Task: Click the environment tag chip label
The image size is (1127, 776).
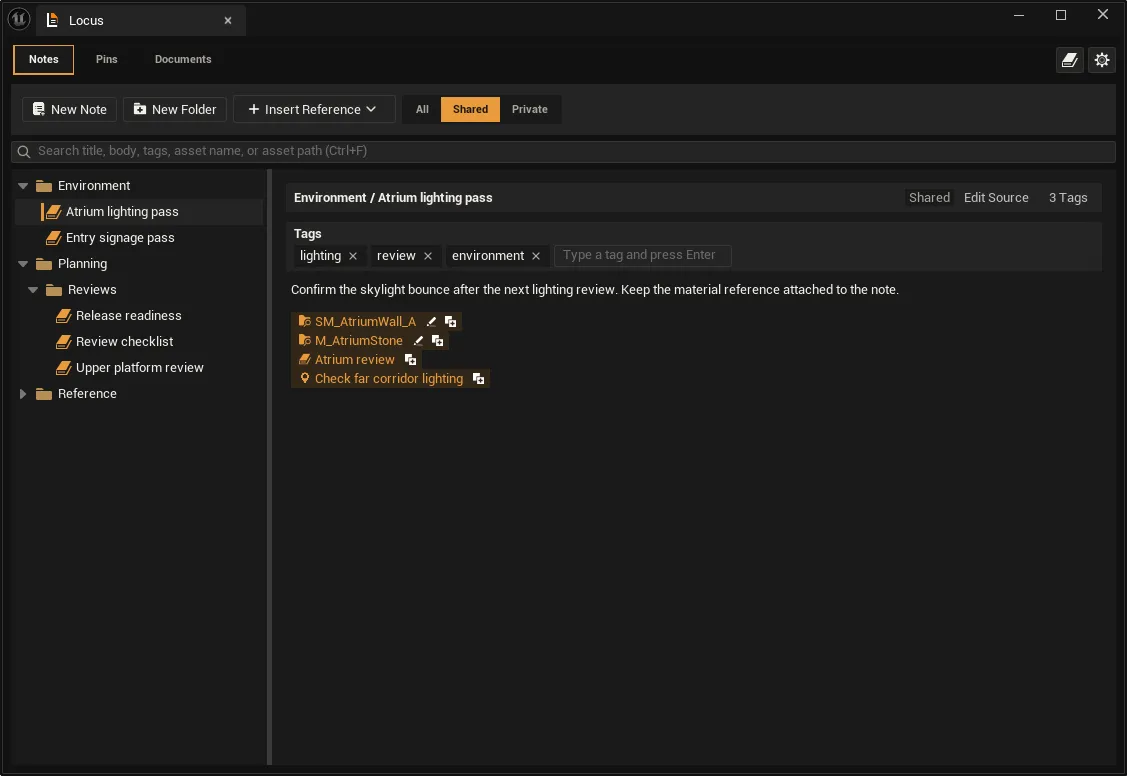Action: [488, 256]
